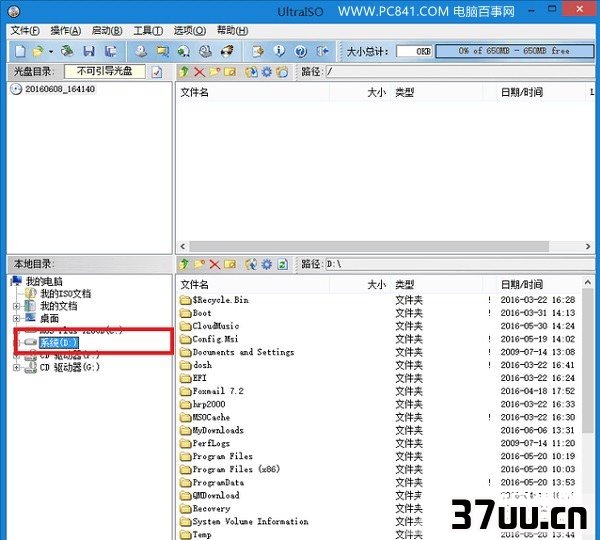The width and height of the screenshot is (600, 540).
Task: Click Extract icon in disc pane toolbar
Action: [x=251, y=72]
